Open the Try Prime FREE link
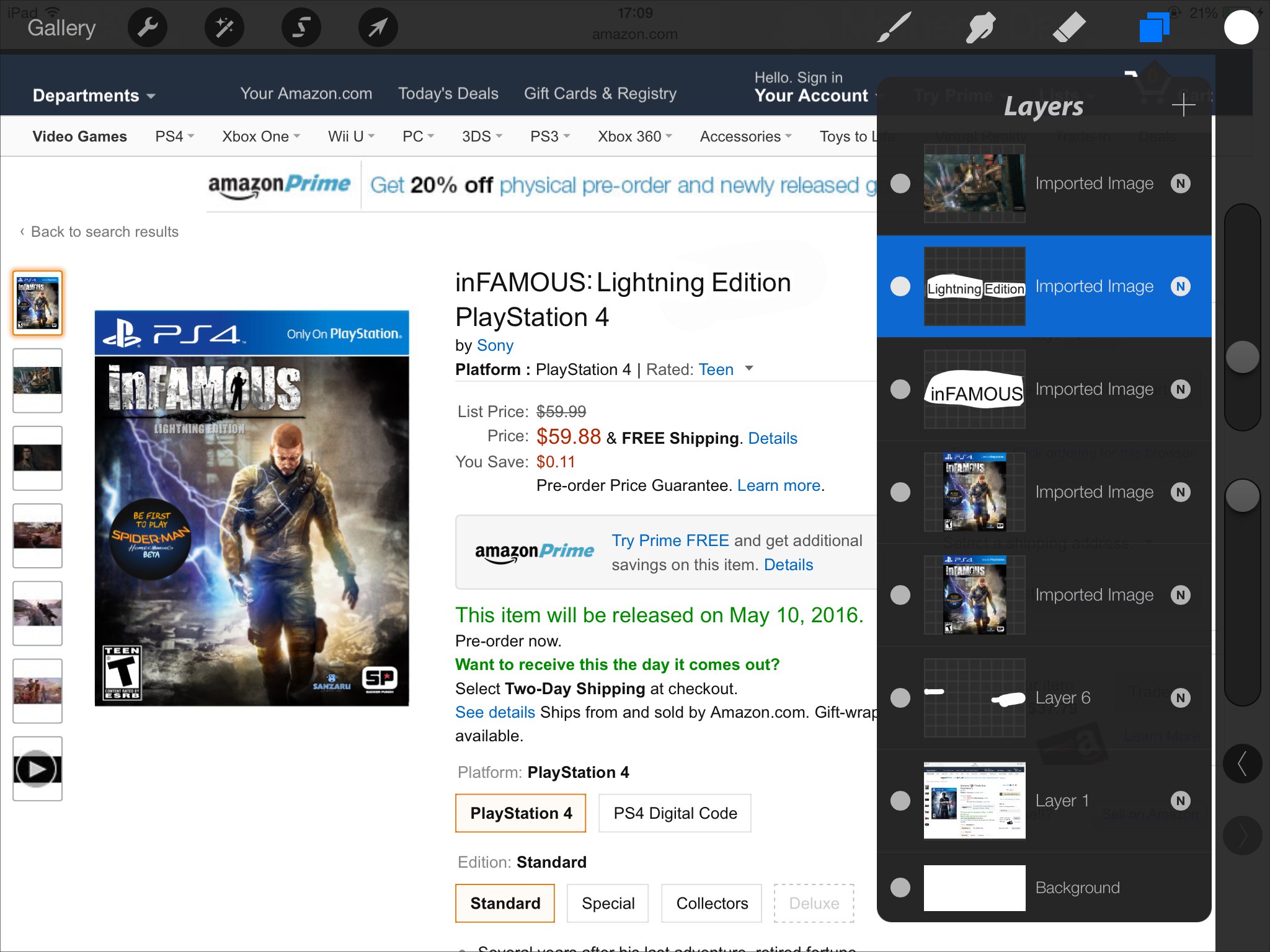This screenshot has width=1270, height=952. click(x=670, y=540)
